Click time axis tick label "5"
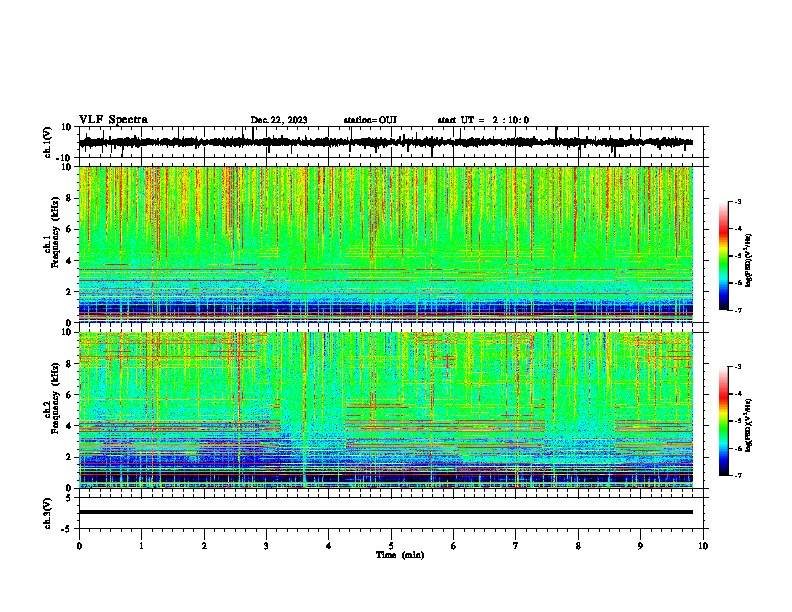Viewport: 792px width, 612px height. coord(391,546)
